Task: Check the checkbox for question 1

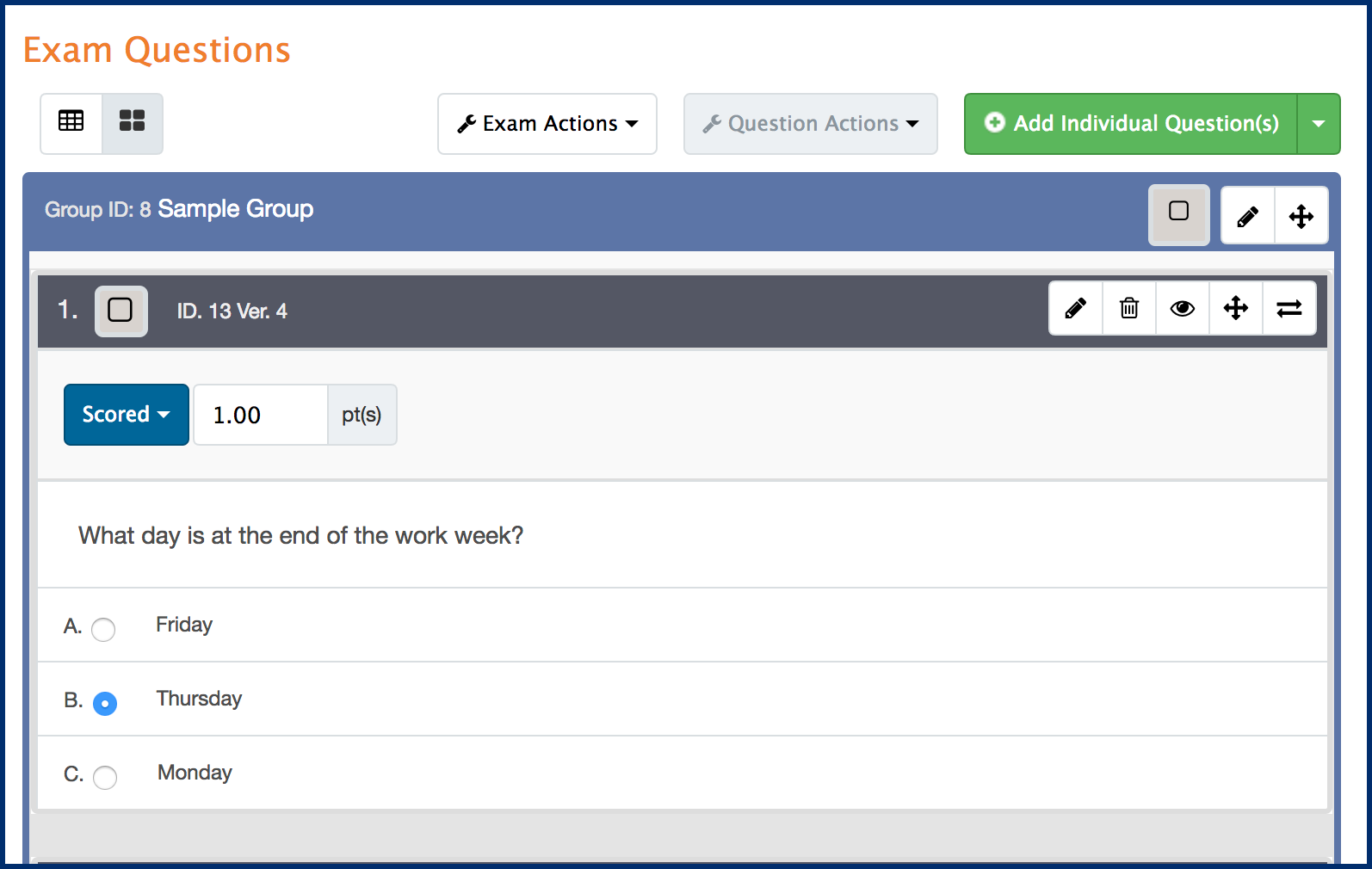Action: pos(121,311)
